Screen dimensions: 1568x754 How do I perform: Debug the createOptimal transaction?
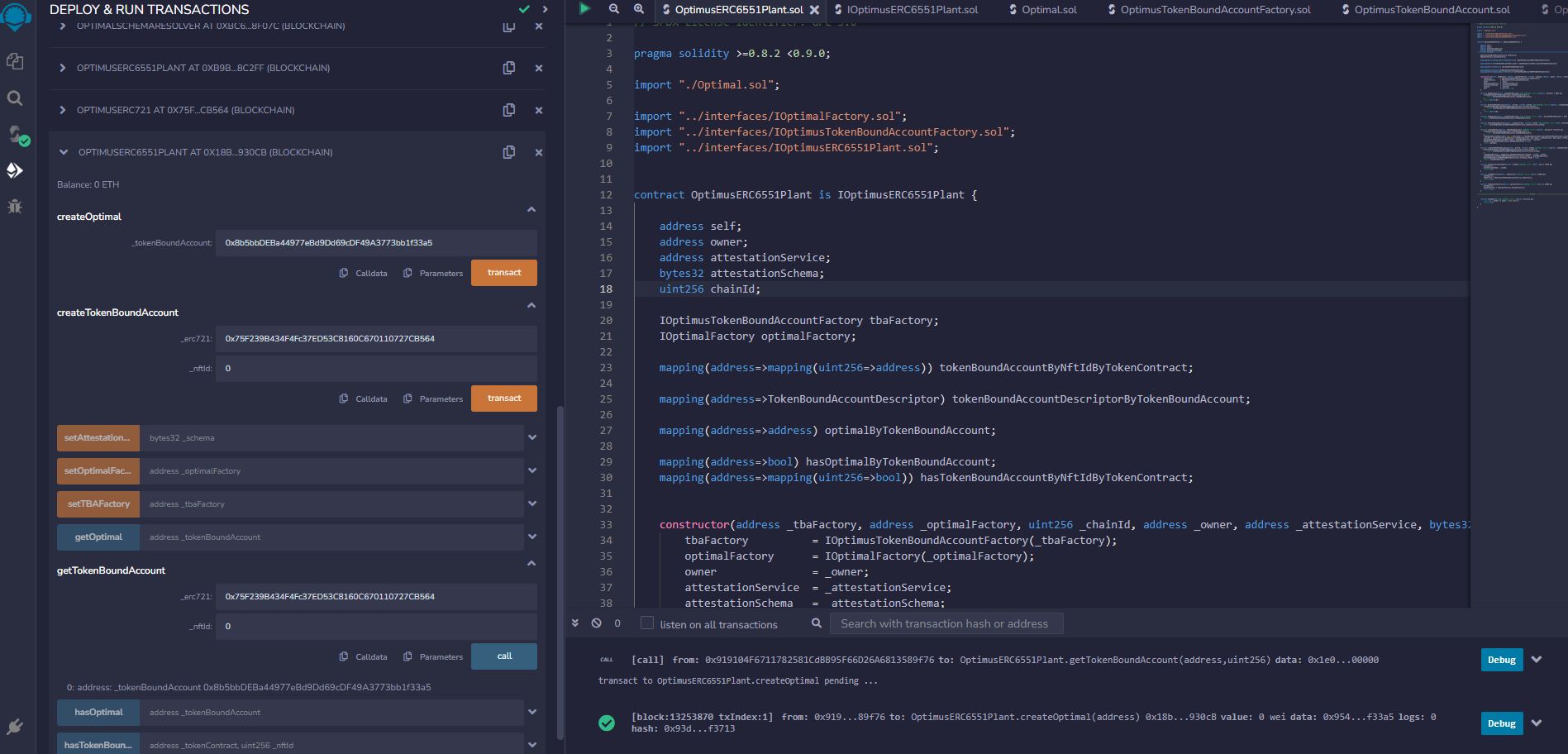tap(1502, 723)
